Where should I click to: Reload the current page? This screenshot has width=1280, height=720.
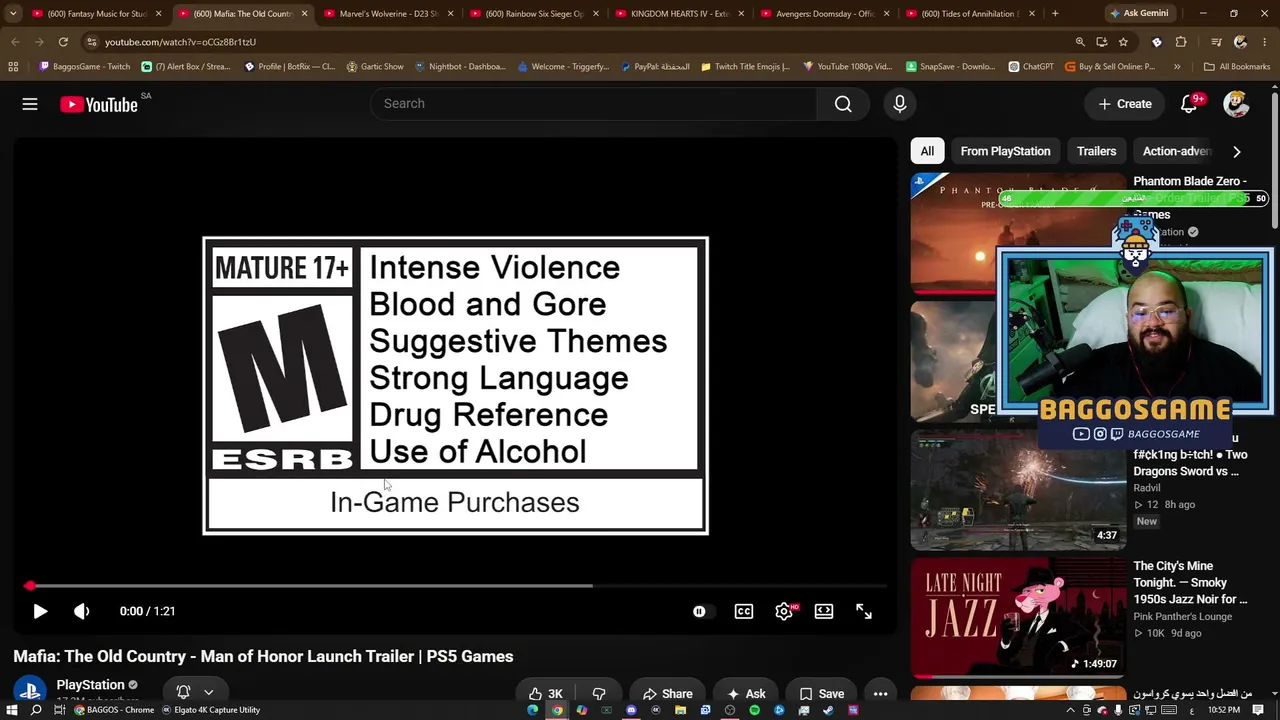click(63, 42)
